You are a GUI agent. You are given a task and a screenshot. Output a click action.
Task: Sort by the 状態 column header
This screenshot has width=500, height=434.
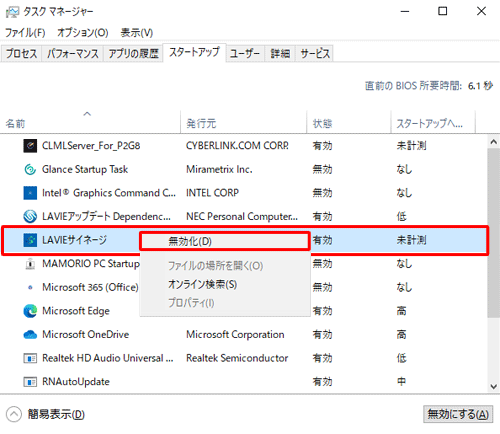point(348,122)
